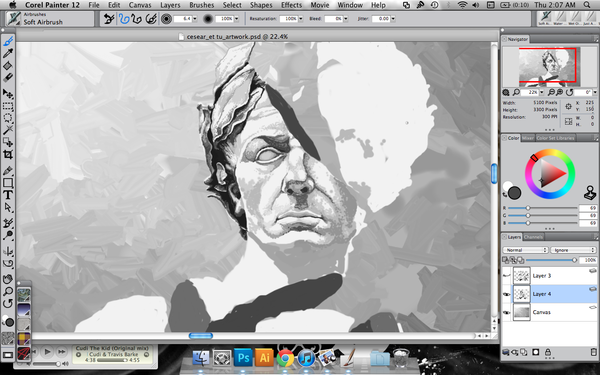Select the Rectangular Selection tool

point(8,106)
